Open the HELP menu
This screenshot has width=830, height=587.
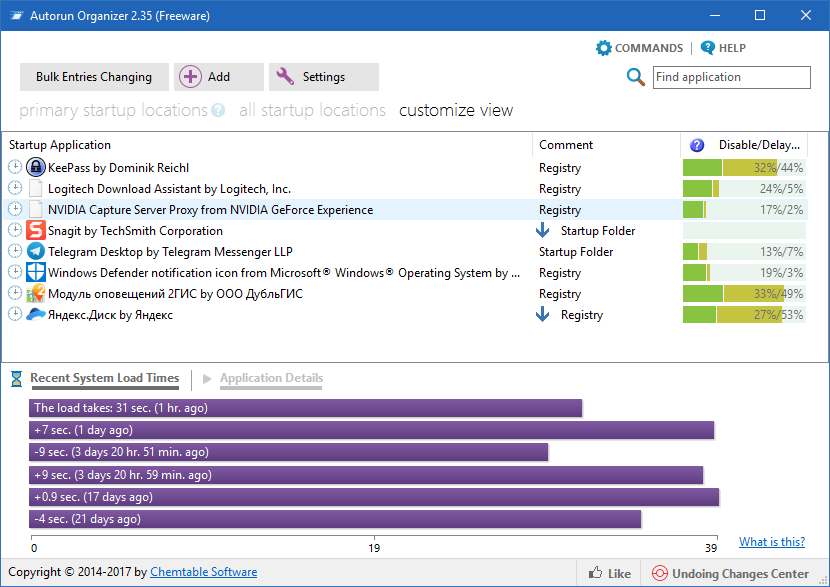pyautogui.click(x=724, y=48)
